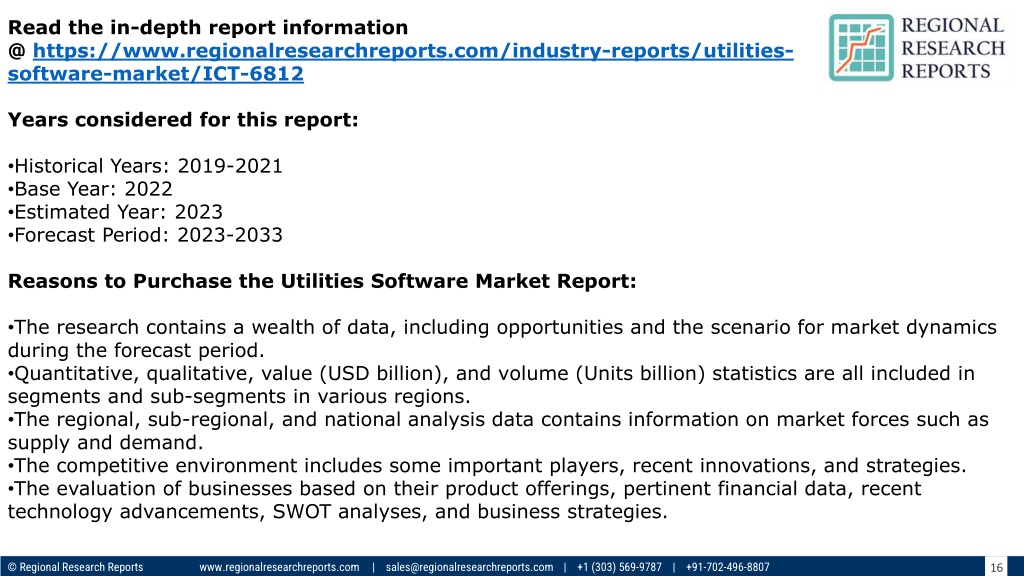This screenshot has height=576, width=1024.
Task: Click 'Base Year: 2022' bullet
Action: pyautogui.click(x=90, y=189)
